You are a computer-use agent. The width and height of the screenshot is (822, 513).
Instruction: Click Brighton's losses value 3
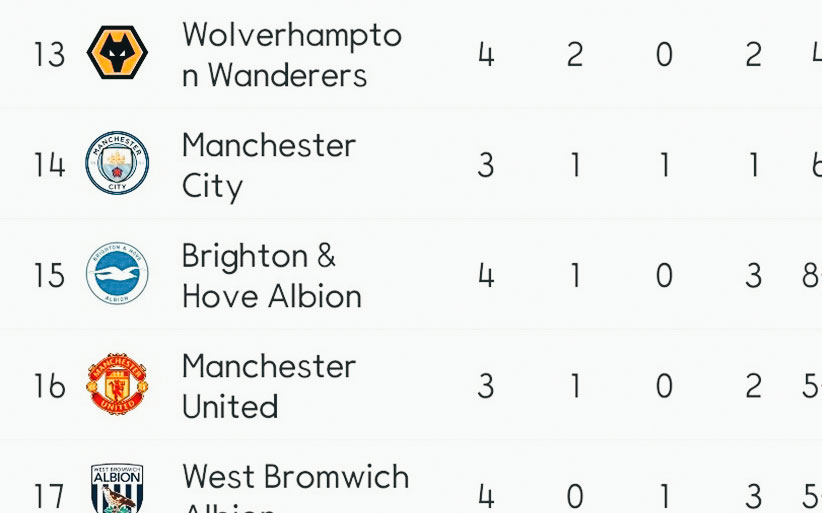[x=753, y=275]
